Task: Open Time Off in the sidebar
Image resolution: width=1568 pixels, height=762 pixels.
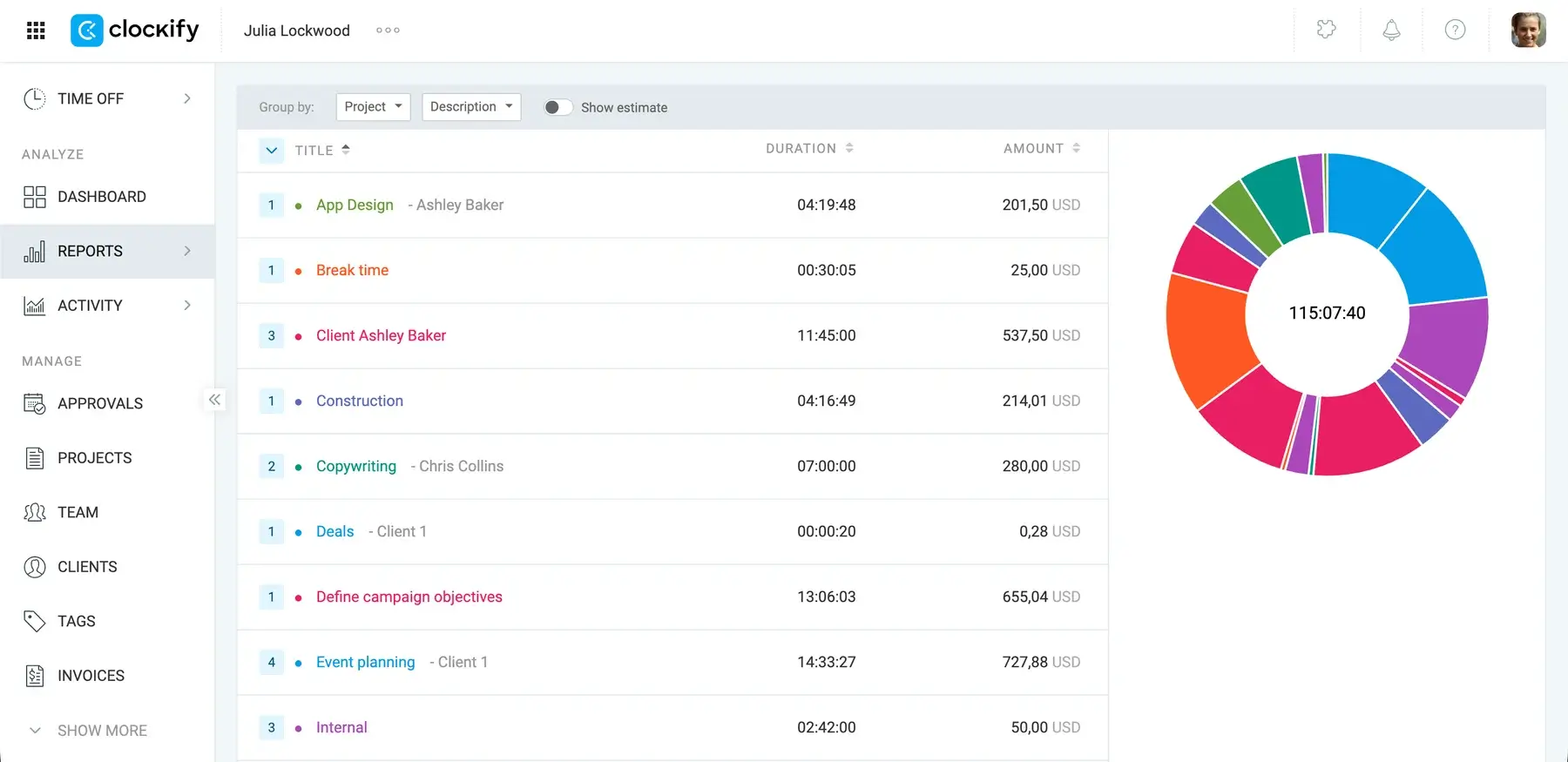Action: click(x=91, y=98)
